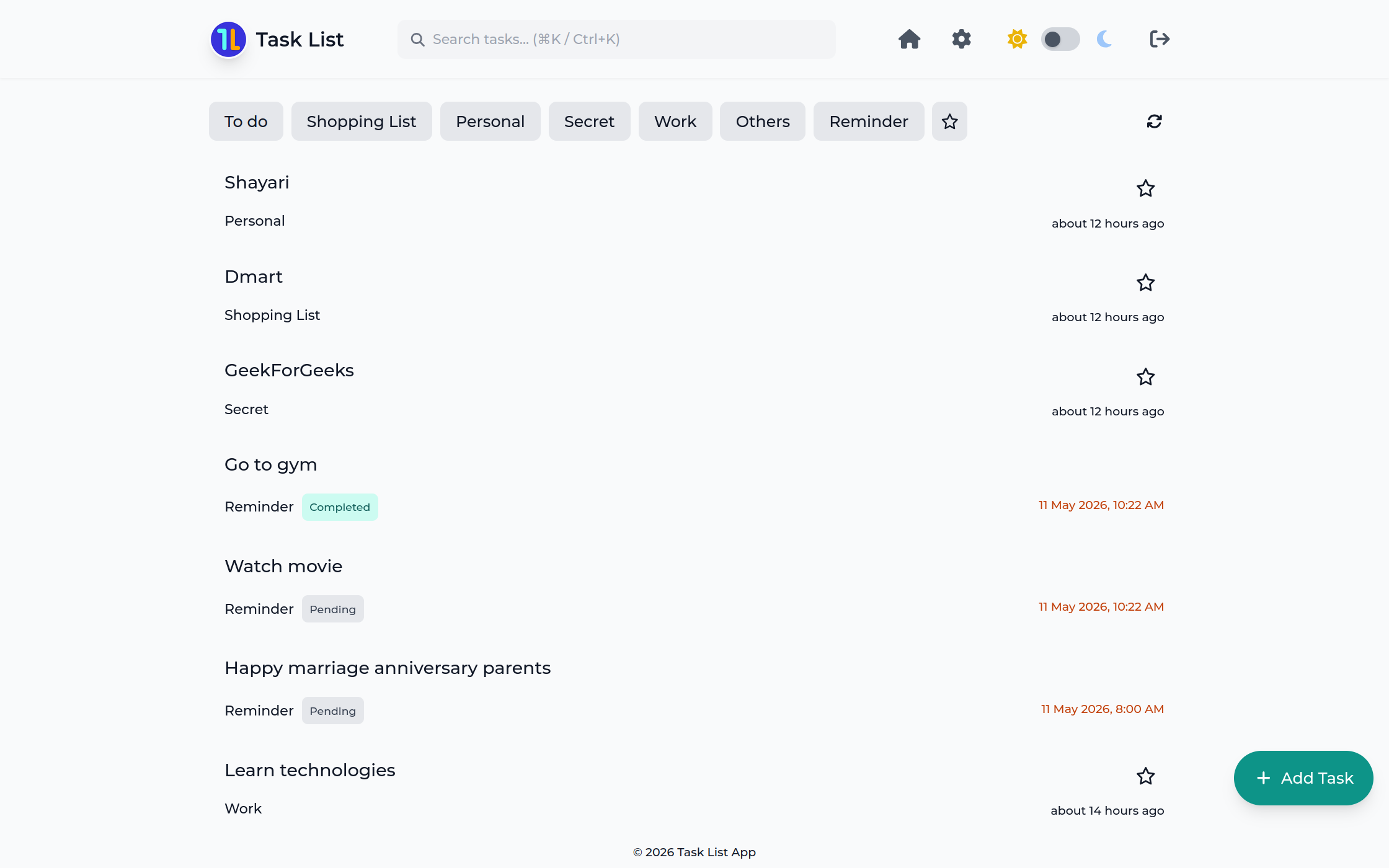This screenshot has height=868, width=1389.
Task: Open the GeekForGeeks task
Action: point(289,370)
